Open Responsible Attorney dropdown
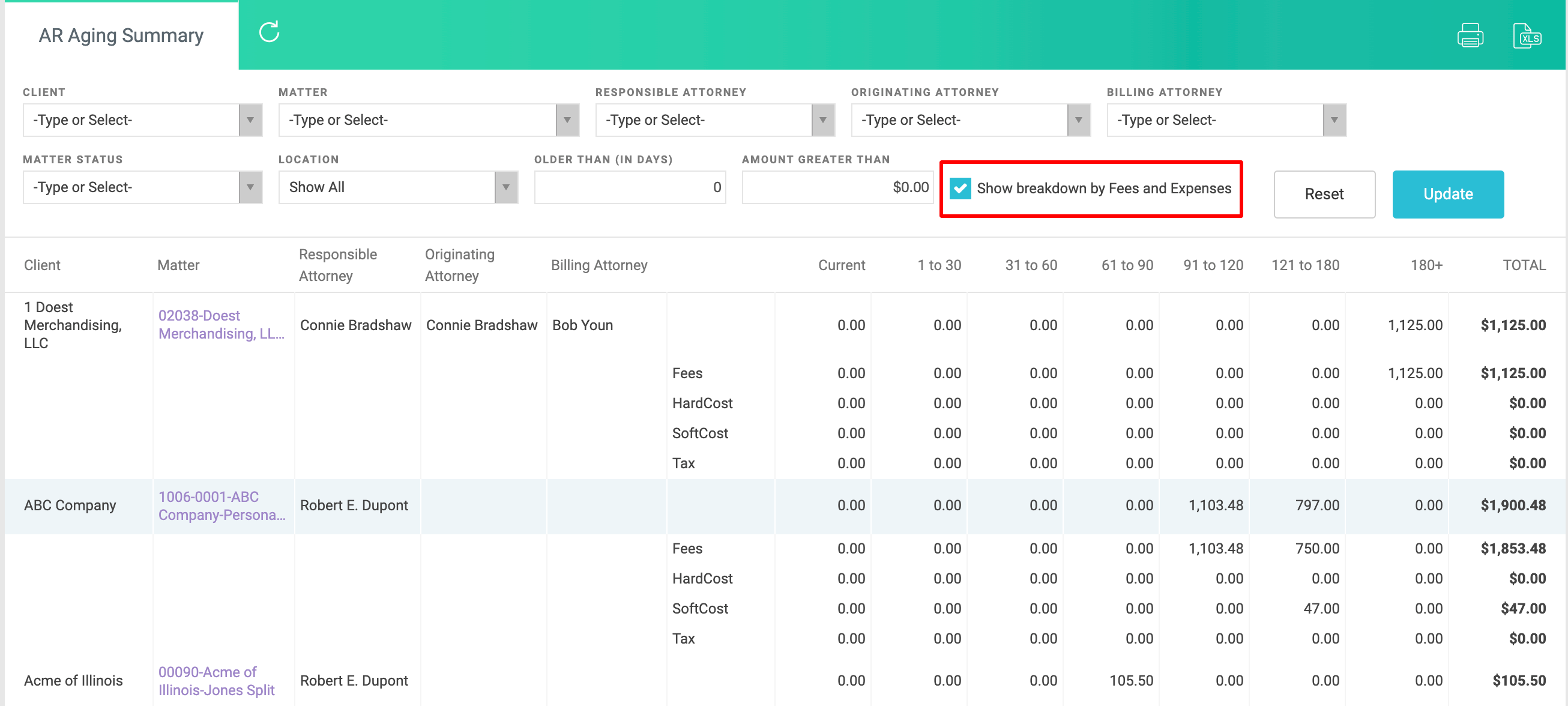Viewport: 1568px width, 706px height. pos(822,120)
